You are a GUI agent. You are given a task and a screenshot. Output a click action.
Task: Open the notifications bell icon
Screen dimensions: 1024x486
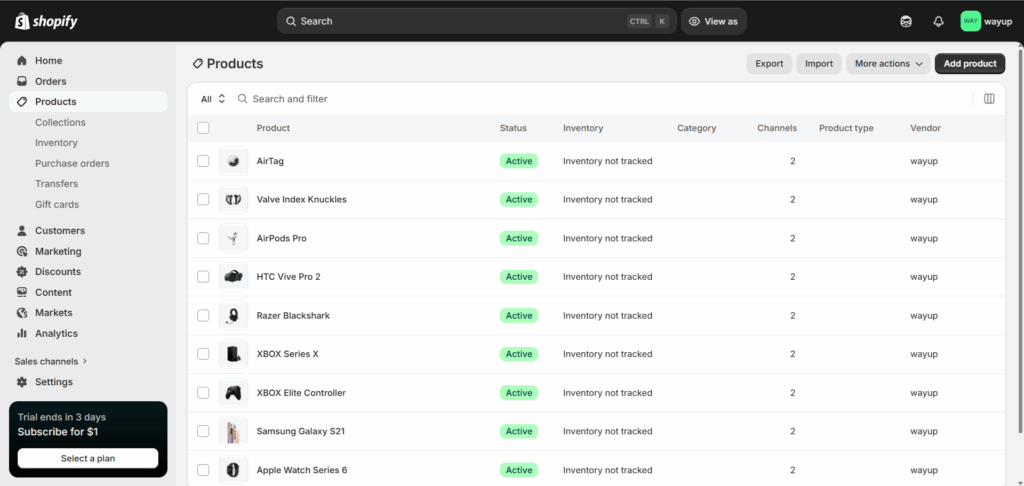tap(938, 22)
